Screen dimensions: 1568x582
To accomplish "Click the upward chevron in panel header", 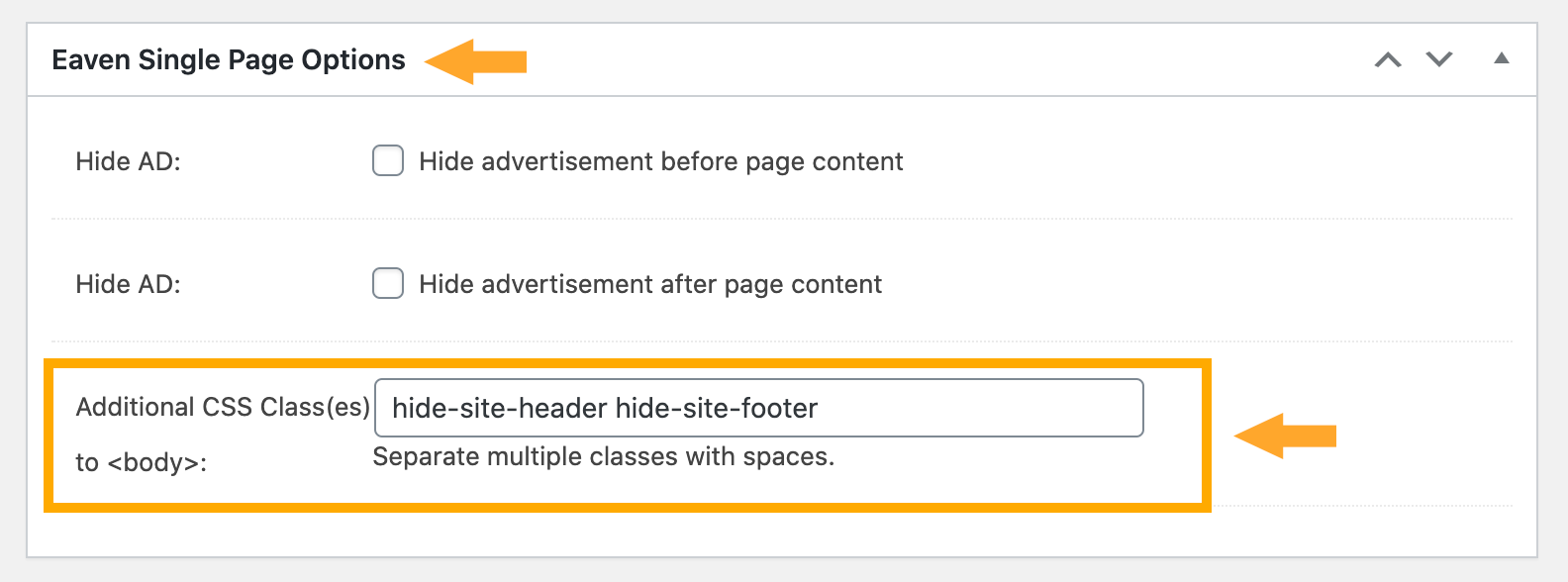I will pyautogui.click(x=1390, y=59).
